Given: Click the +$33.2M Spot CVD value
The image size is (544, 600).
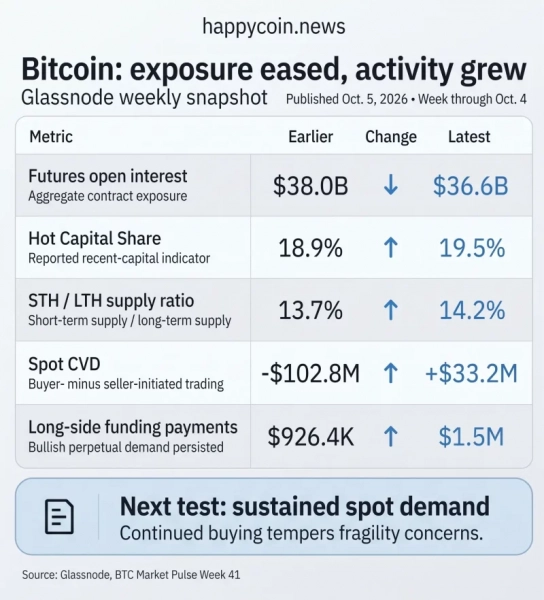Looking at the screenshot, I should click(471, 373).
